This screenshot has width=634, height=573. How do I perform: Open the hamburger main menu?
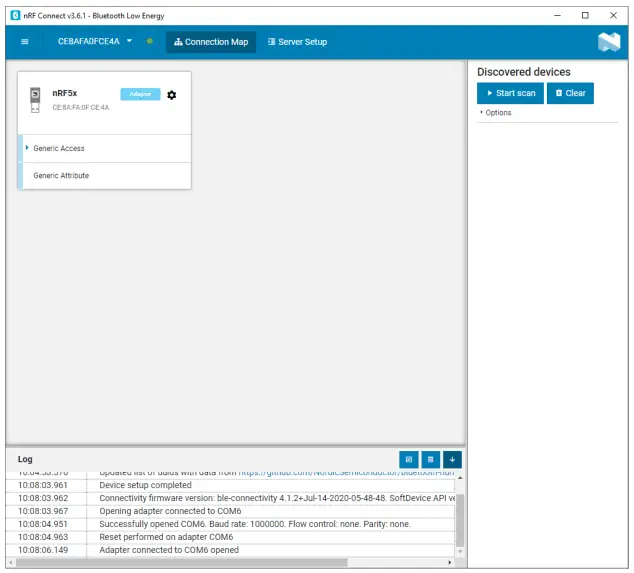25,42
